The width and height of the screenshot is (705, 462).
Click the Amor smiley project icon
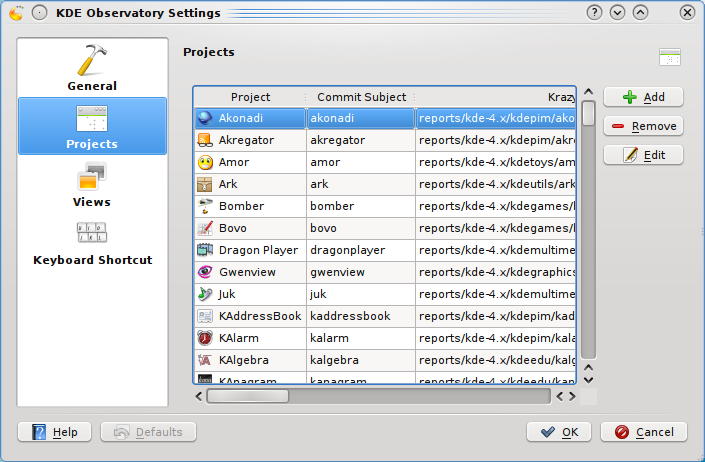[205, 162]
